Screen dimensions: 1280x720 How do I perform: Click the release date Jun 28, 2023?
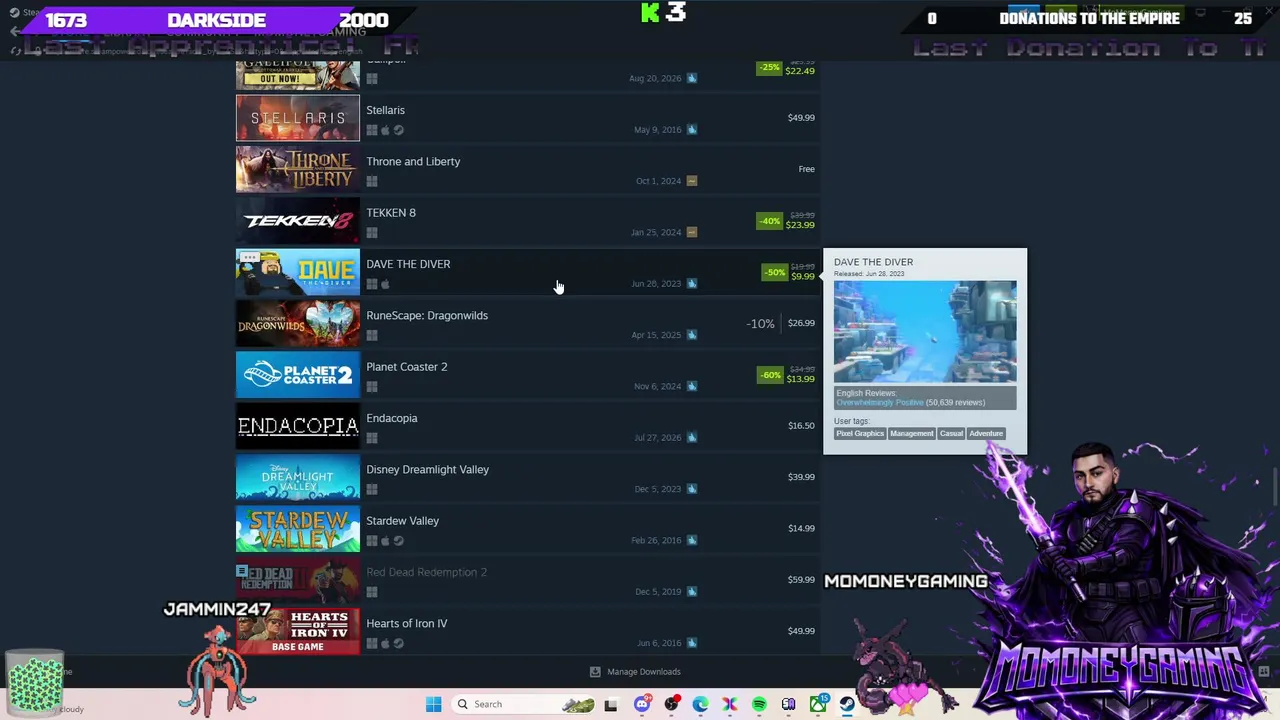point(656,284)
